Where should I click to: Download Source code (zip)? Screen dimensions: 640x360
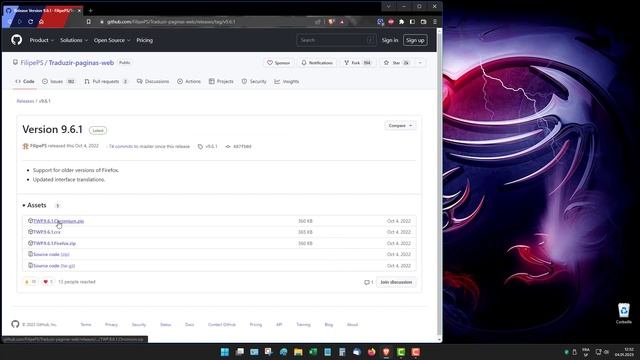[x=51, y=254]
